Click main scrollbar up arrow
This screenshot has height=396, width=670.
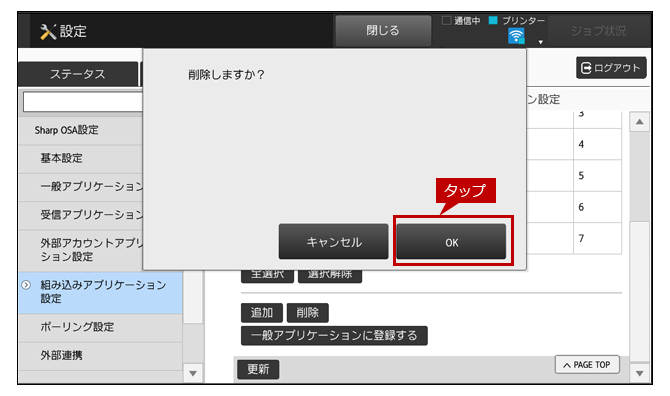pos(639,122)
